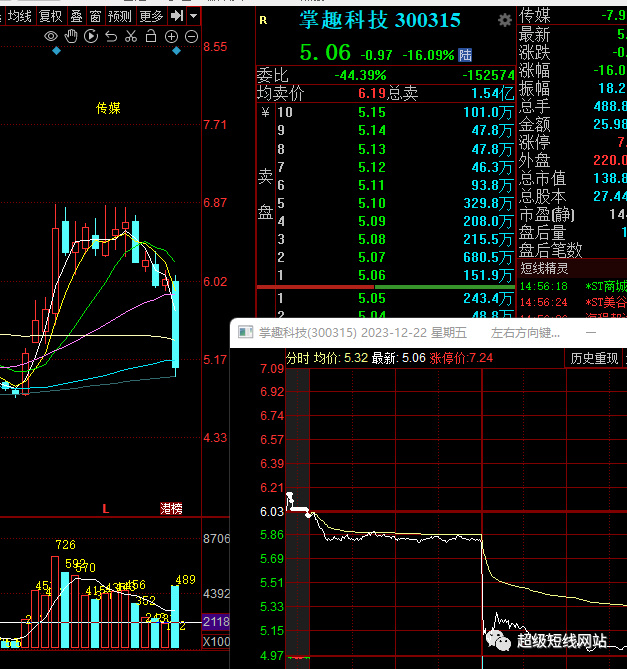627x669 pixels.
Task: Open the gear settings icon beside 掌趣科技 300315
Action: [505, 20]
